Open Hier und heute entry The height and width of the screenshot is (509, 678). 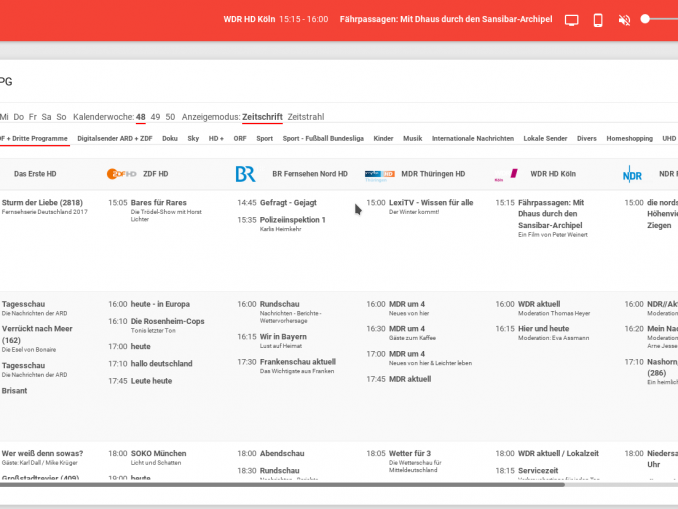[x=544, y=329]
